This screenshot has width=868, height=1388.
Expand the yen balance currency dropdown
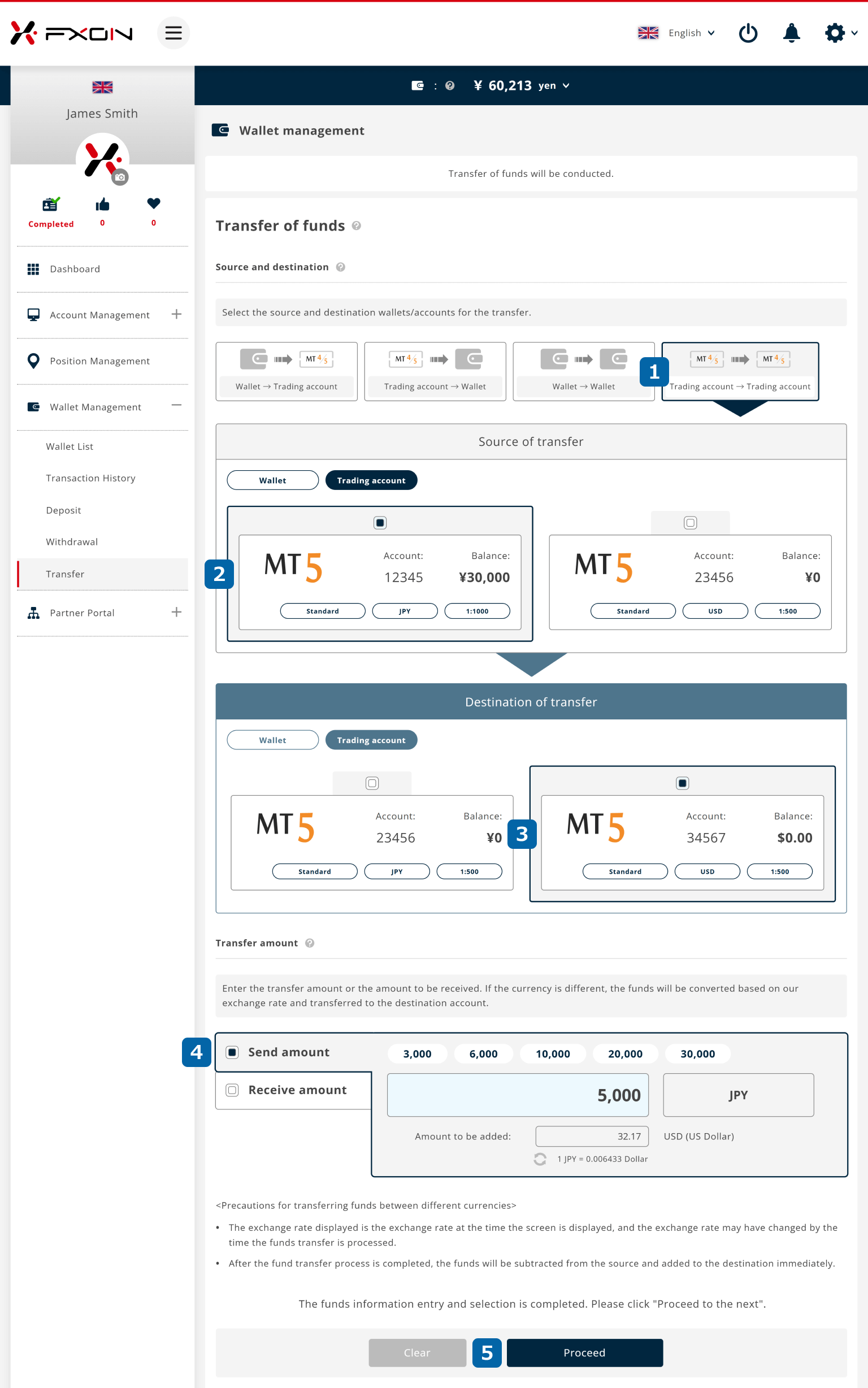566,85
